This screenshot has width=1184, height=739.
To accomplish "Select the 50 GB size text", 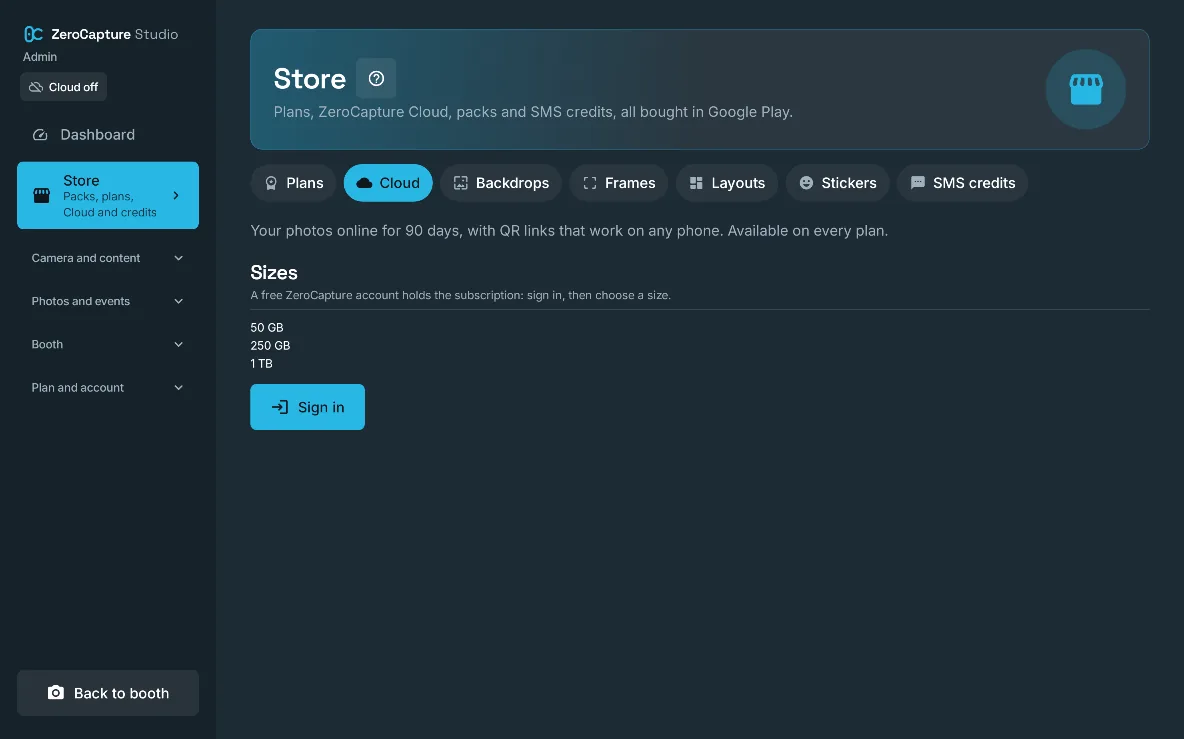I will click(x=267, y=328).
